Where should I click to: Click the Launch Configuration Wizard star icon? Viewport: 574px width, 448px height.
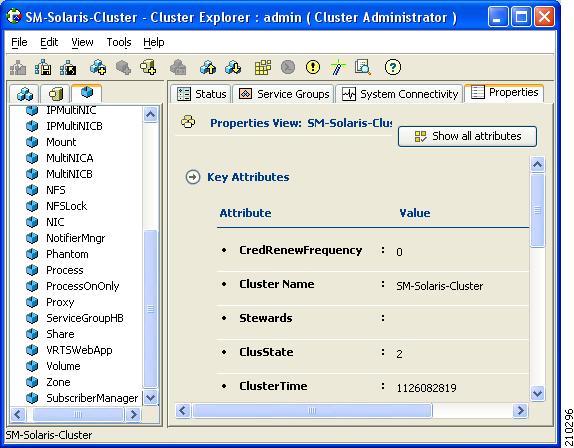click(338, 67)
